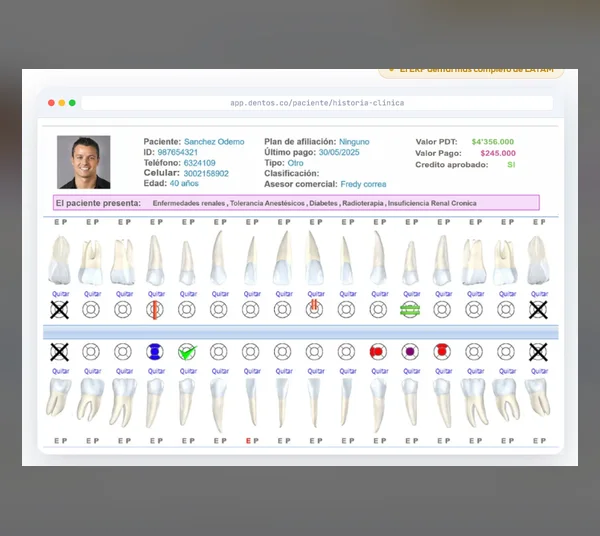Image resolution: width=600 pixels, height=536 pixels.
Task: Click age value 40 años
Action: pyautogui.click(x=184, y=184)
